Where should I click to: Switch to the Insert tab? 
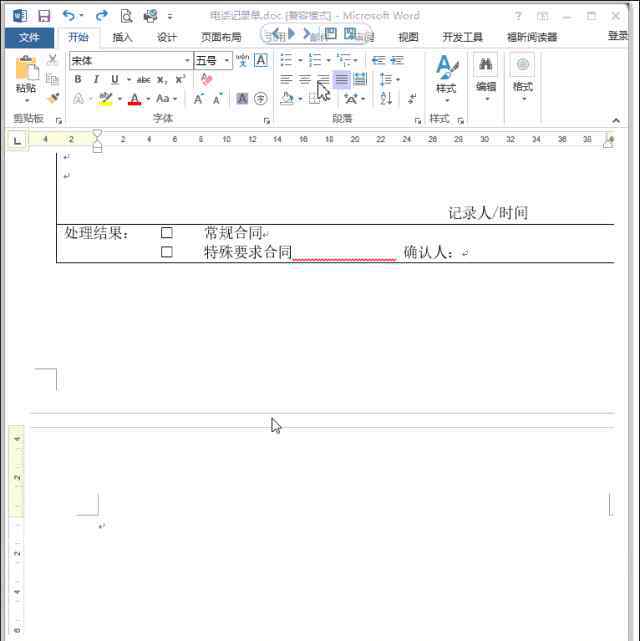(x=122, y=37)
